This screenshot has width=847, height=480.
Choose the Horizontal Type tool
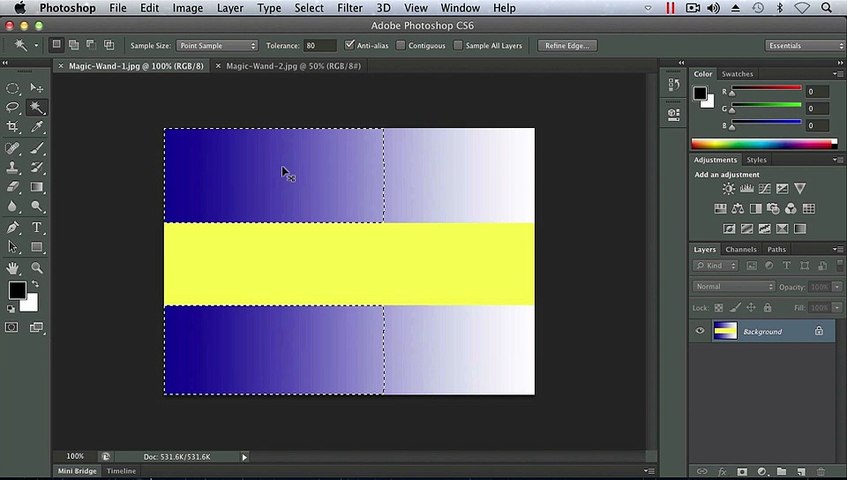(37, 227)
